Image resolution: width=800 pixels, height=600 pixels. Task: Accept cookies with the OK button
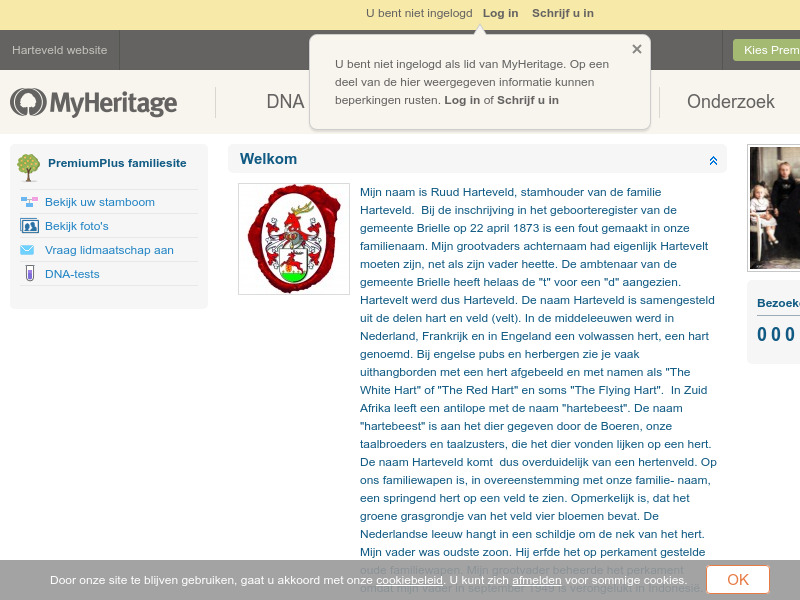coord(737,579)
